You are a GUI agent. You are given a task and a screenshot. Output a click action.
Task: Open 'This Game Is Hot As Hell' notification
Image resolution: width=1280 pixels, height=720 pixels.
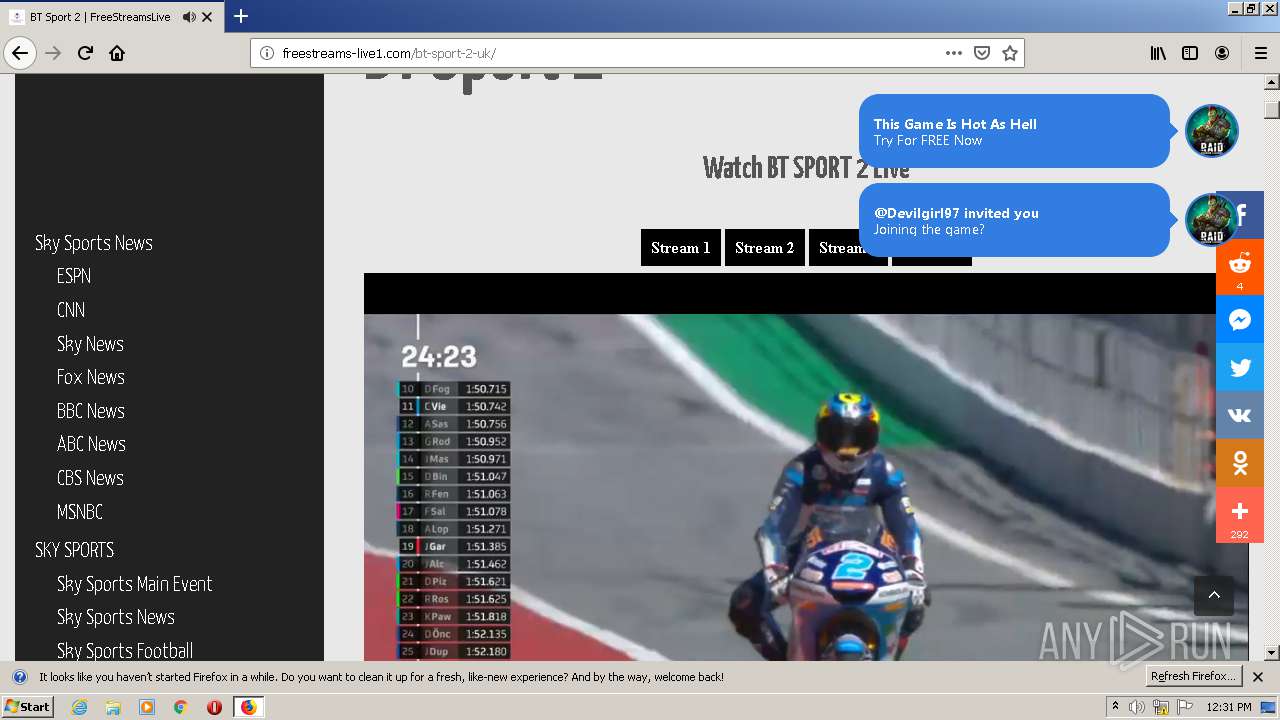click(1014, 131)
